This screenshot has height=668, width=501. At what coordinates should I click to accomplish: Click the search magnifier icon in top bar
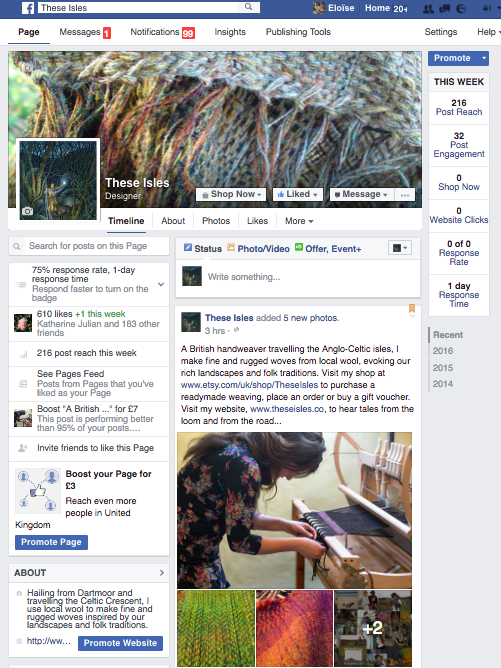tap(248, 7)
